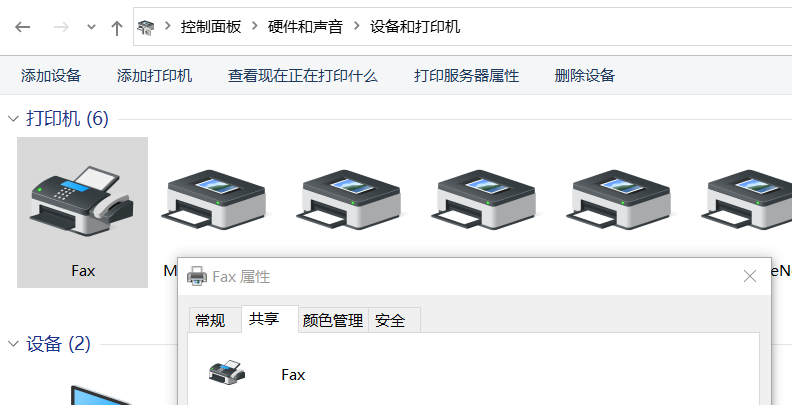Select the fourth printer icon in the row

point(484,199)
